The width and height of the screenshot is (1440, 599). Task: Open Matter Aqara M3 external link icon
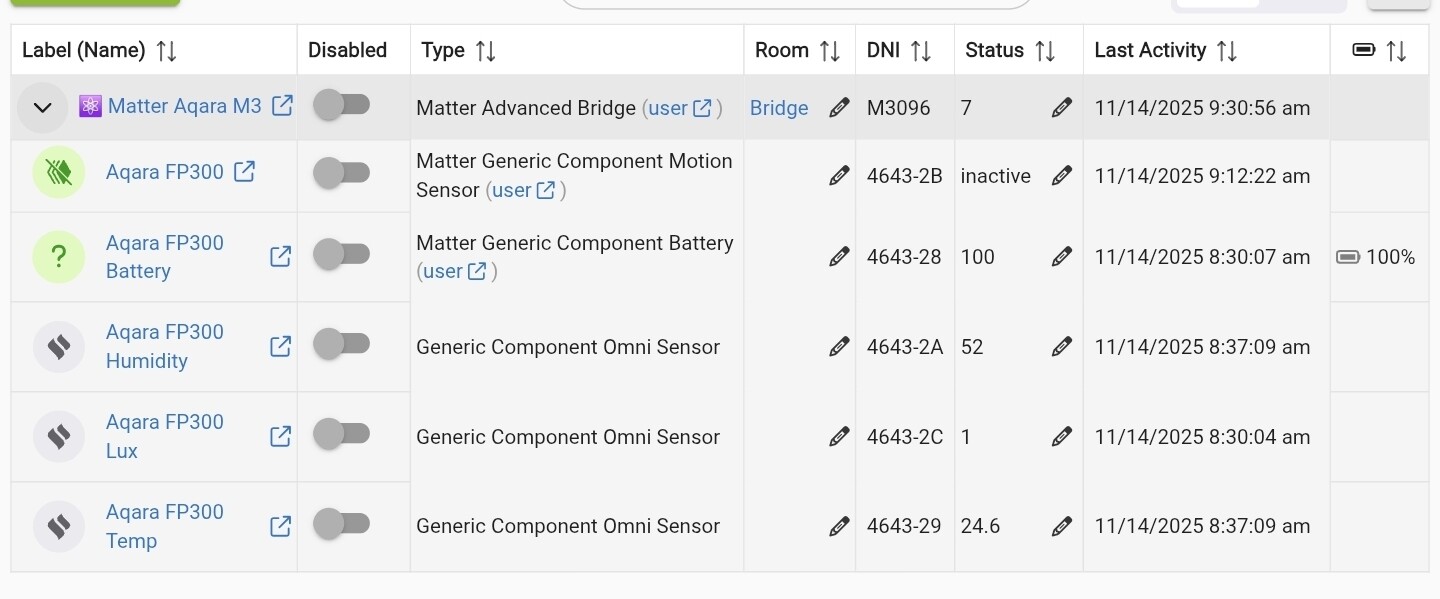tap(283, 106)
